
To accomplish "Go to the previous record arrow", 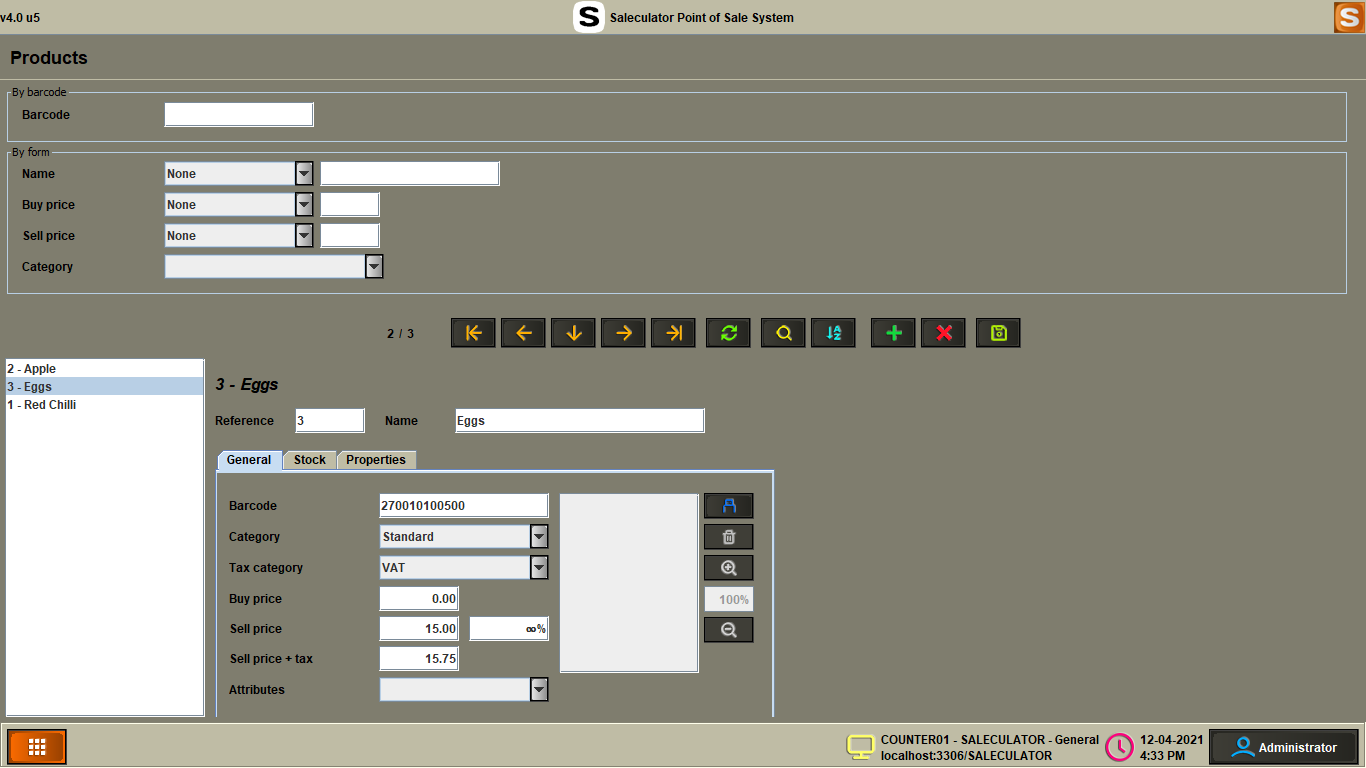I will pyautogui.click(x=524, y=333).
